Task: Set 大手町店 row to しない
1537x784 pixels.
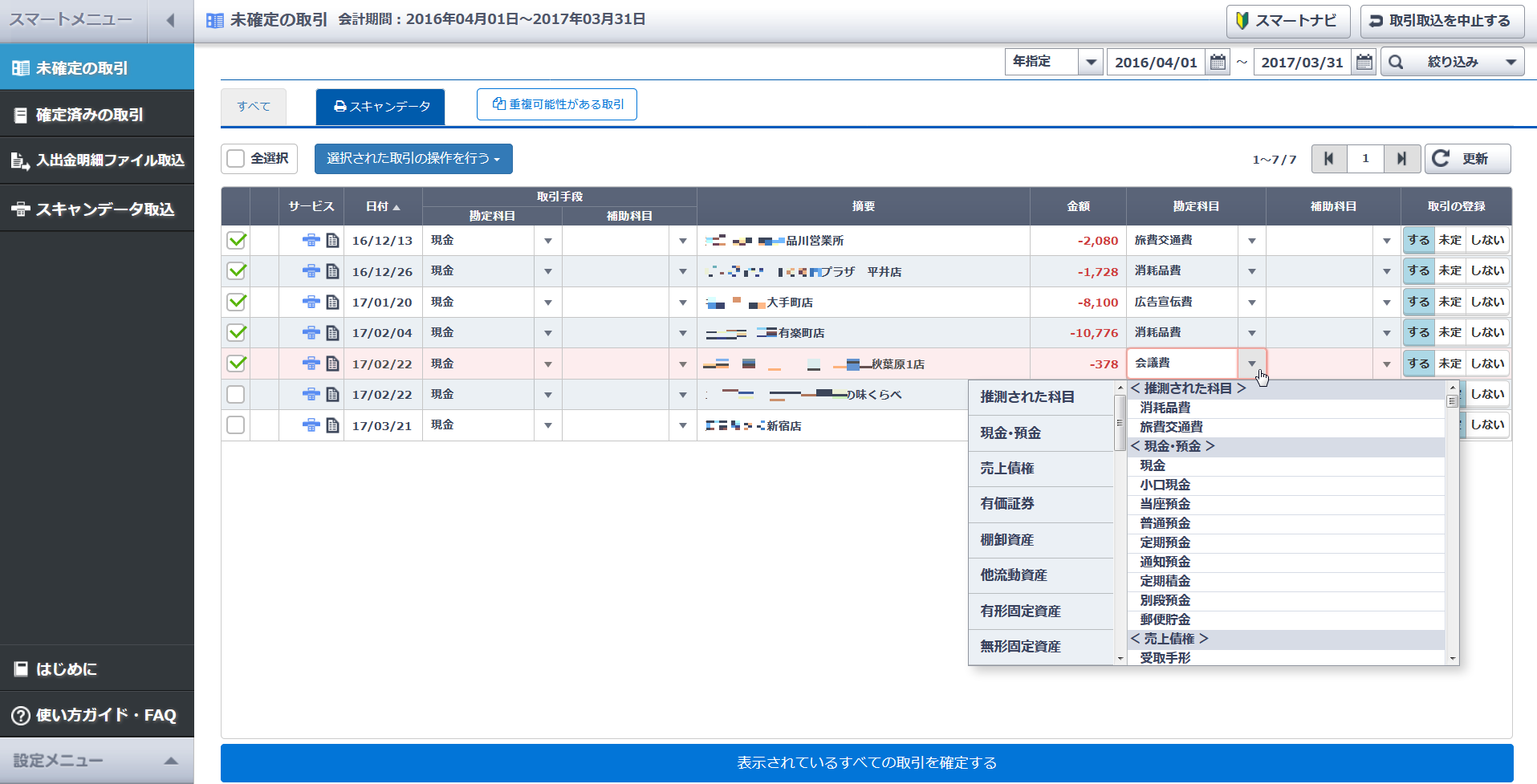Action: tap(1487, 302)
